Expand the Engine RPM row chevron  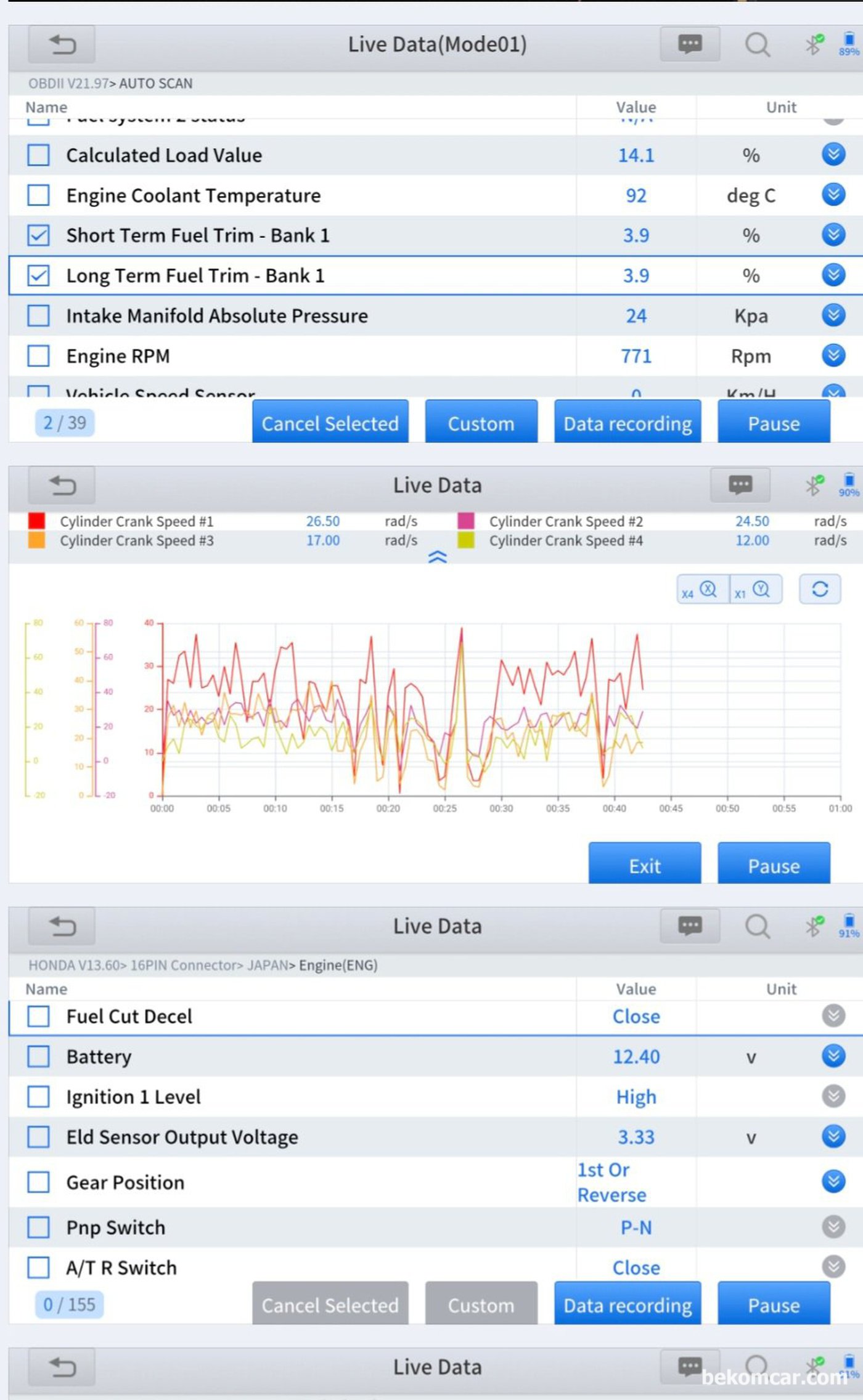tap(833, 356)
